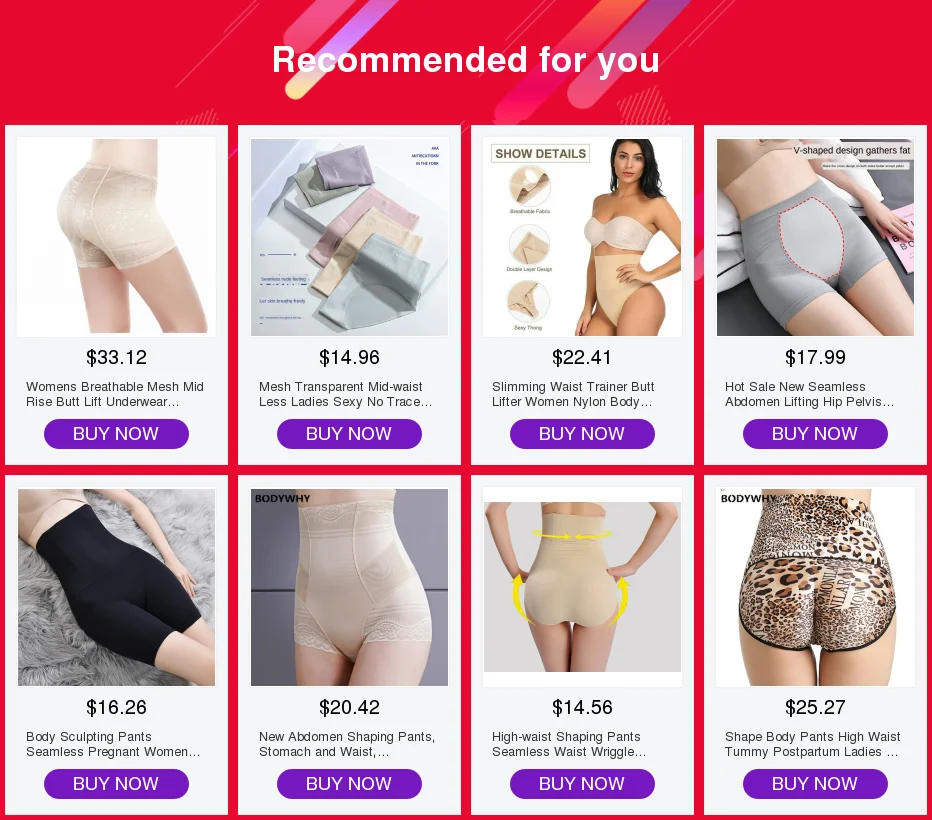Image resolution: width=932 pixels, height=820 pixels.
Task: Open the yellow-arrow shaping pants image
Action: 582,587
